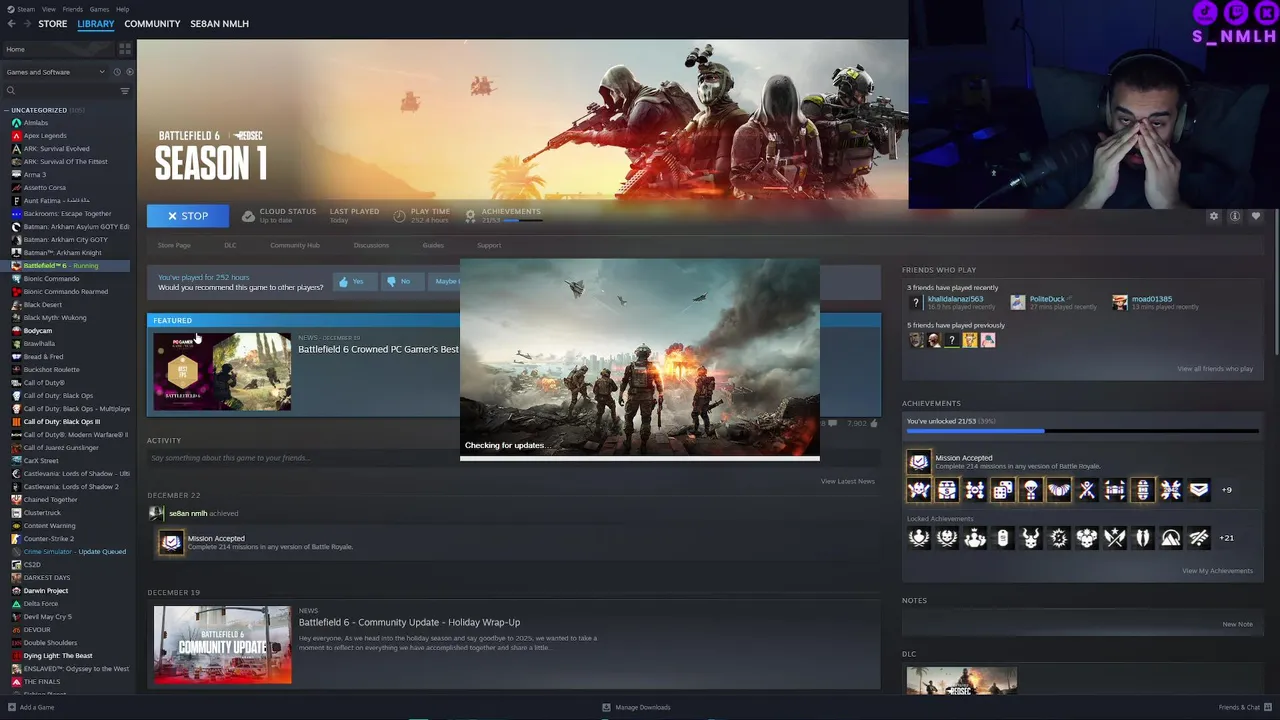The height and width of the screenshot is (720, 1280).
Task: Go back with the navigation arrow
Action: click(x=11, y=23)
